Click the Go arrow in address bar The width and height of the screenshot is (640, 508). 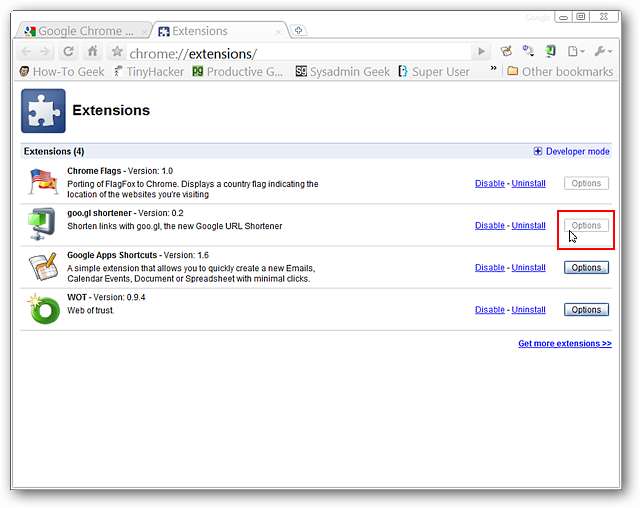coord(481,52)
